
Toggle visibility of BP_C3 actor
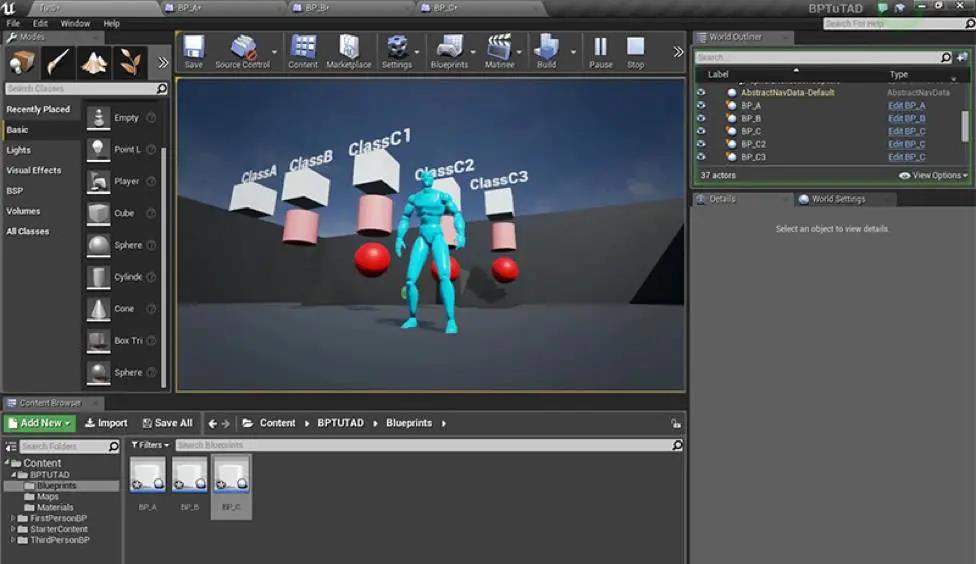702,157
